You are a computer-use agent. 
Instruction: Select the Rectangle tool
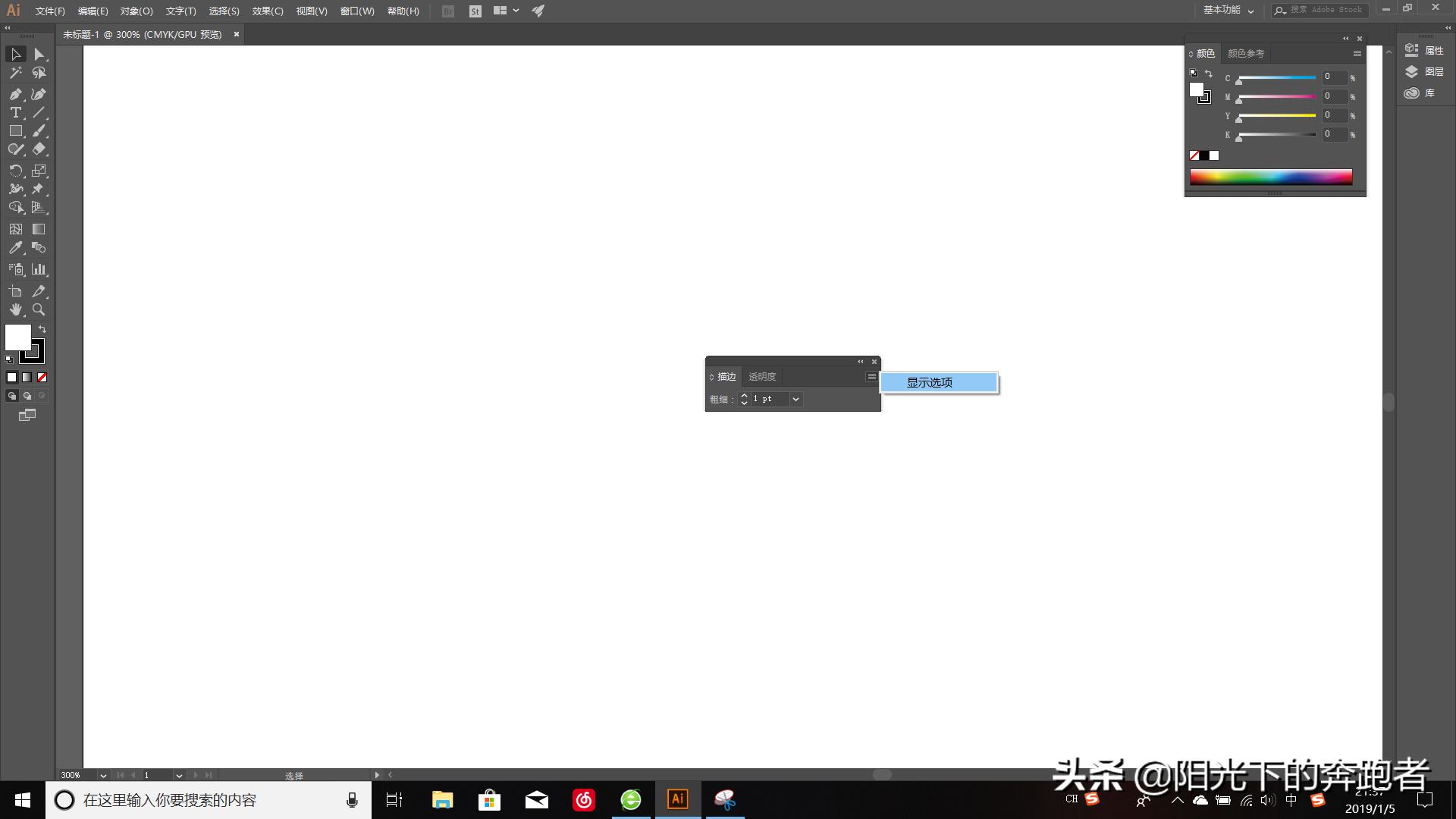(15, 131)
